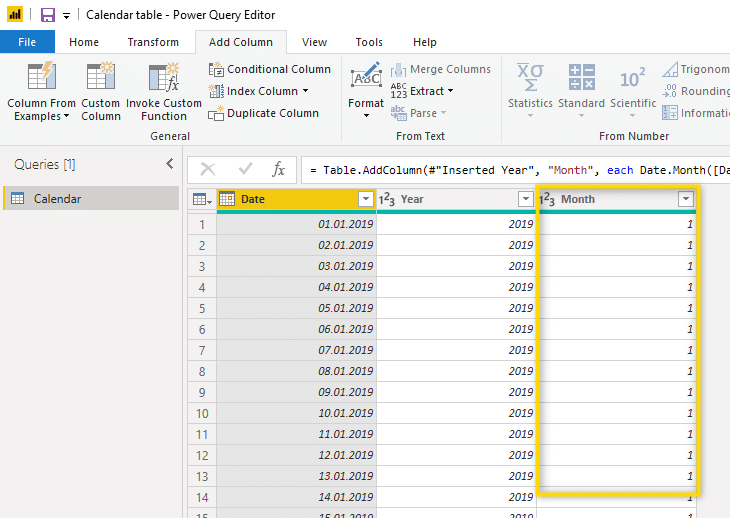Click the Column From Examples icon

pyautogui.click(x=41, y=77)
